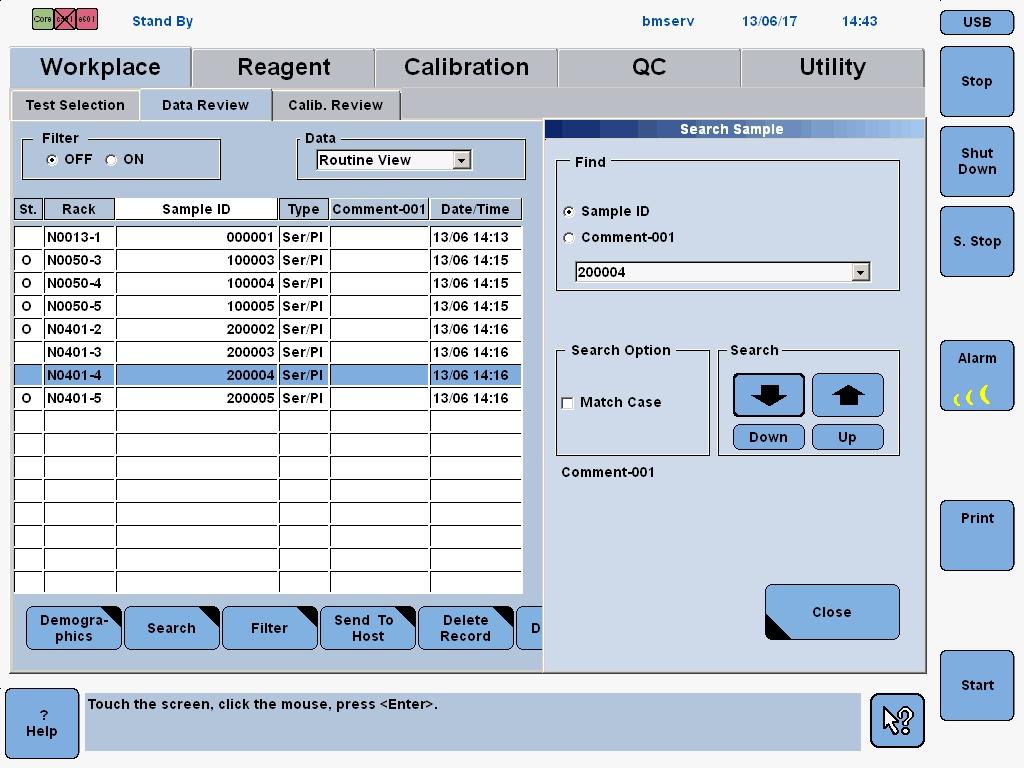Image resolution: width=1024 pixels, height=768 pixels.
Task: Click the Rack column header
Action: (x=79, y=210)
